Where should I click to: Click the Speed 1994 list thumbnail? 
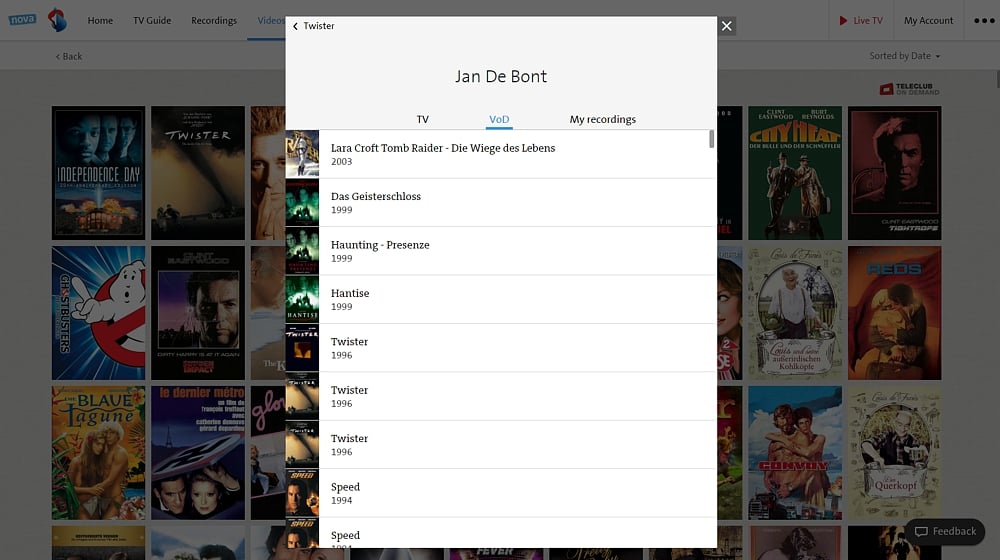click(302, 493)
